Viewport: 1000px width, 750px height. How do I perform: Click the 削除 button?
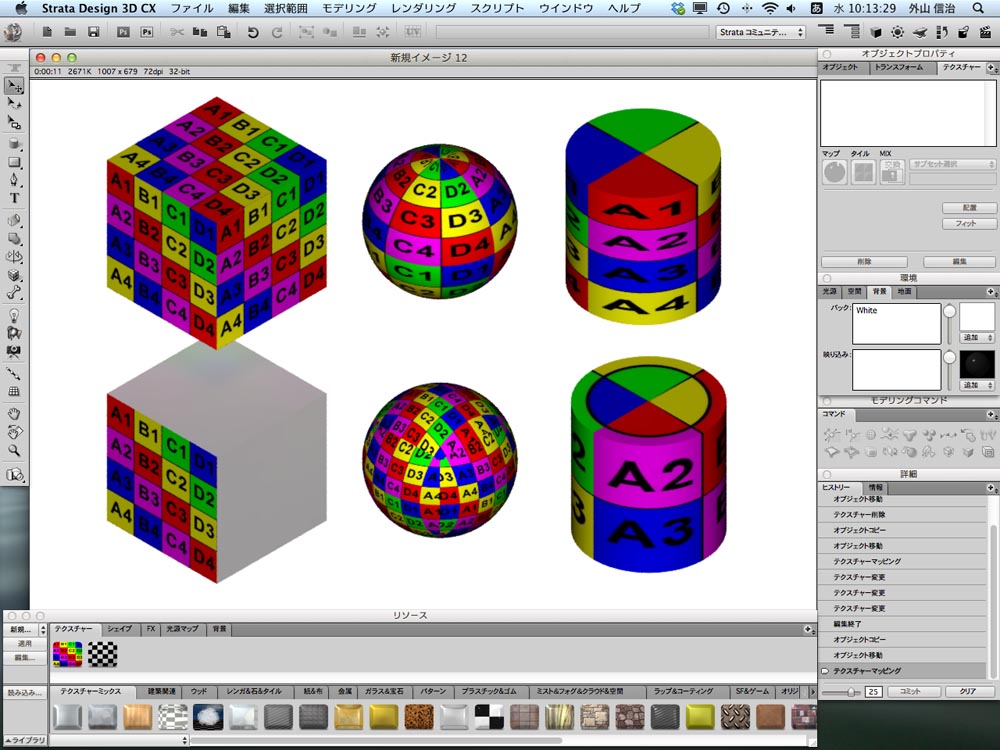864,262
